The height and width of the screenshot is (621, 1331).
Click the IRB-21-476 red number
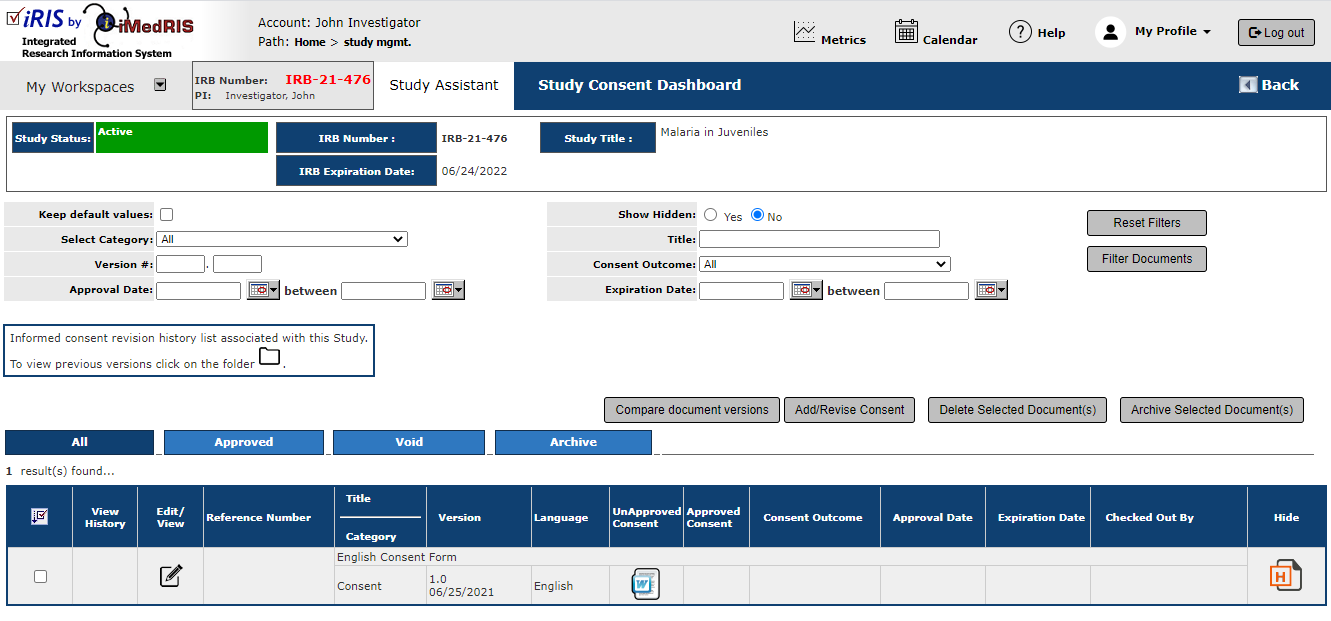click(328, 79)
